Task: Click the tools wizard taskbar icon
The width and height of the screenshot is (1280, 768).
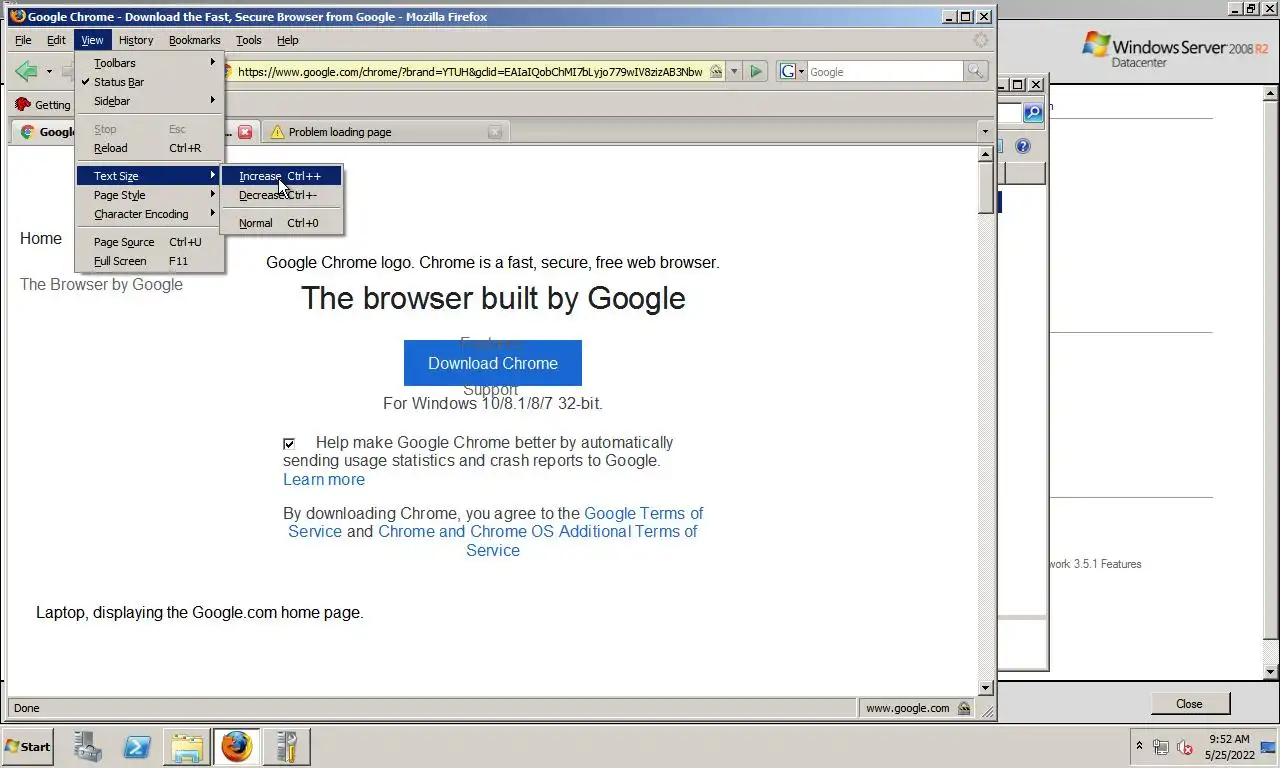Action: pos(286,747)
